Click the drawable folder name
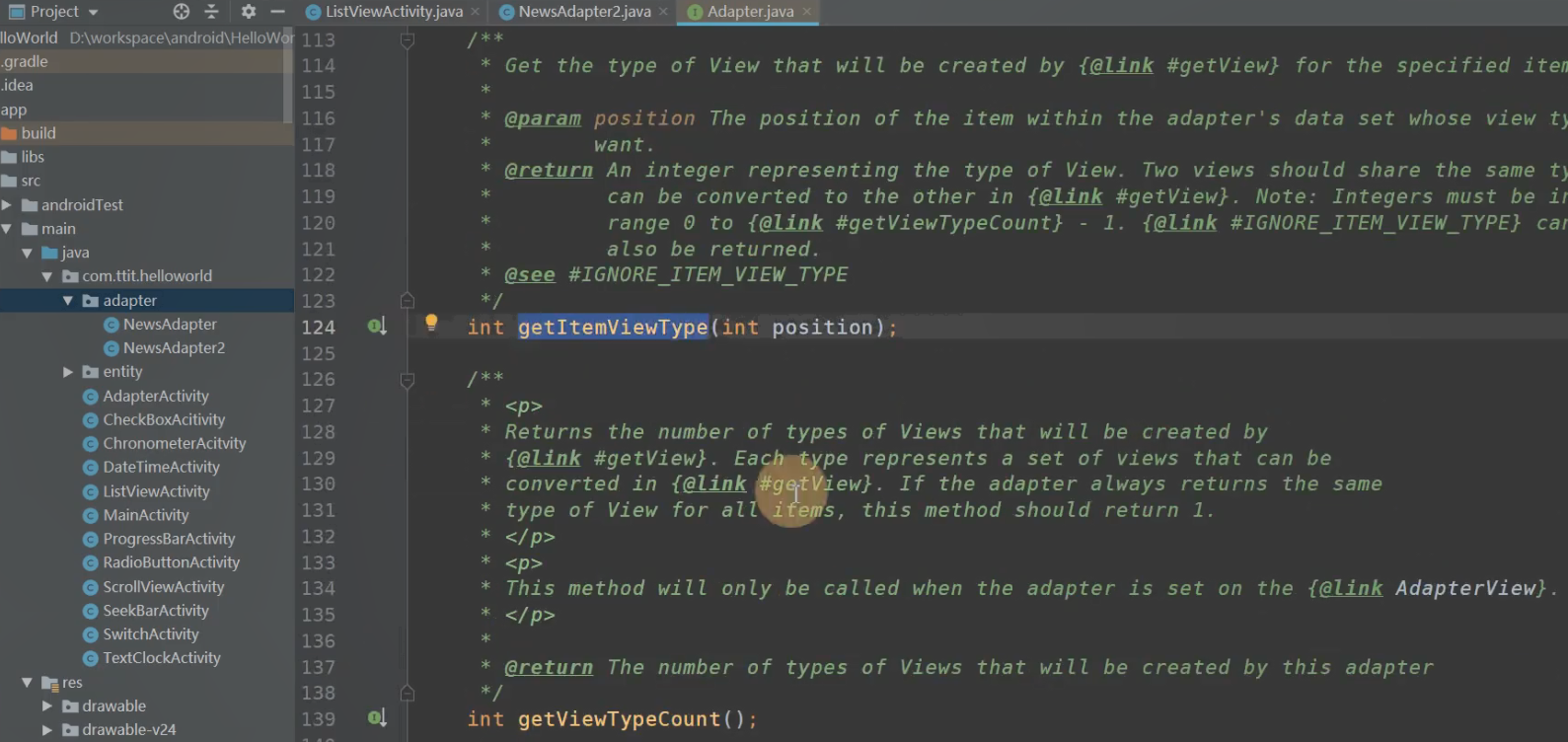The image size is (1568, 742). (x=113, y=706)
